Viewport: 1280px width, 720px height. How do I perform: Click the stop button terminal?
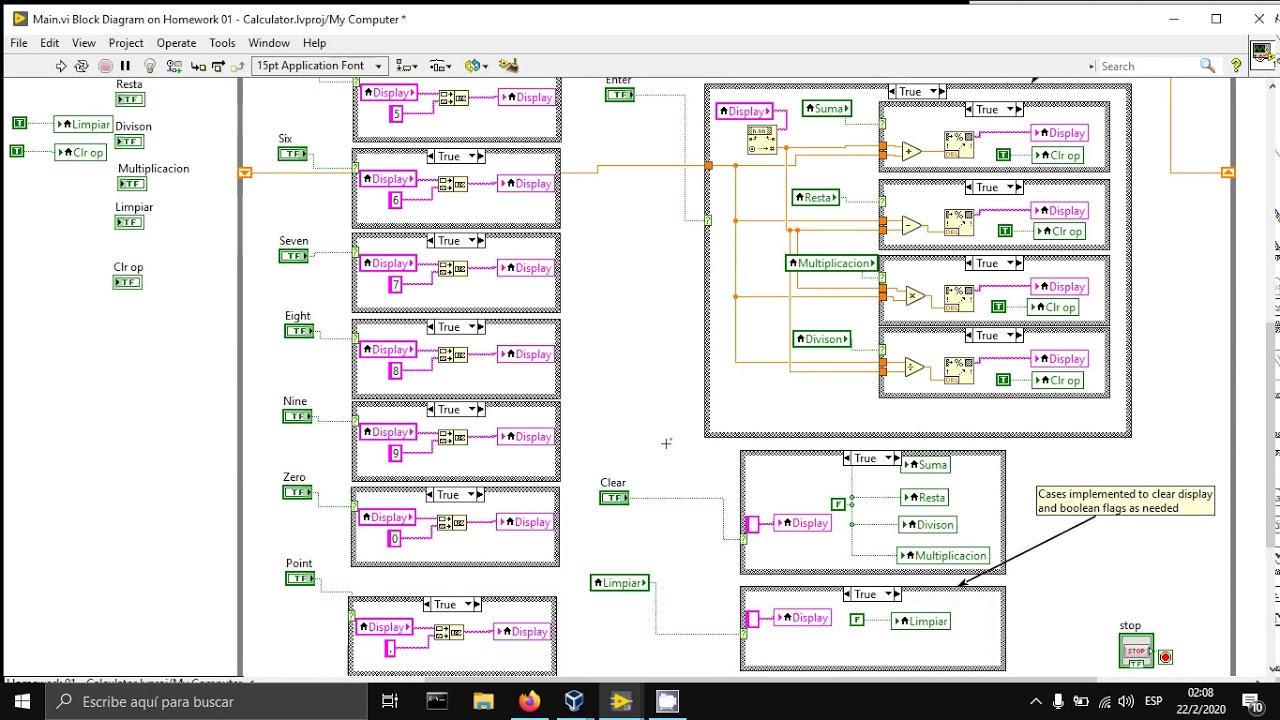click(x=1136, y=652)
